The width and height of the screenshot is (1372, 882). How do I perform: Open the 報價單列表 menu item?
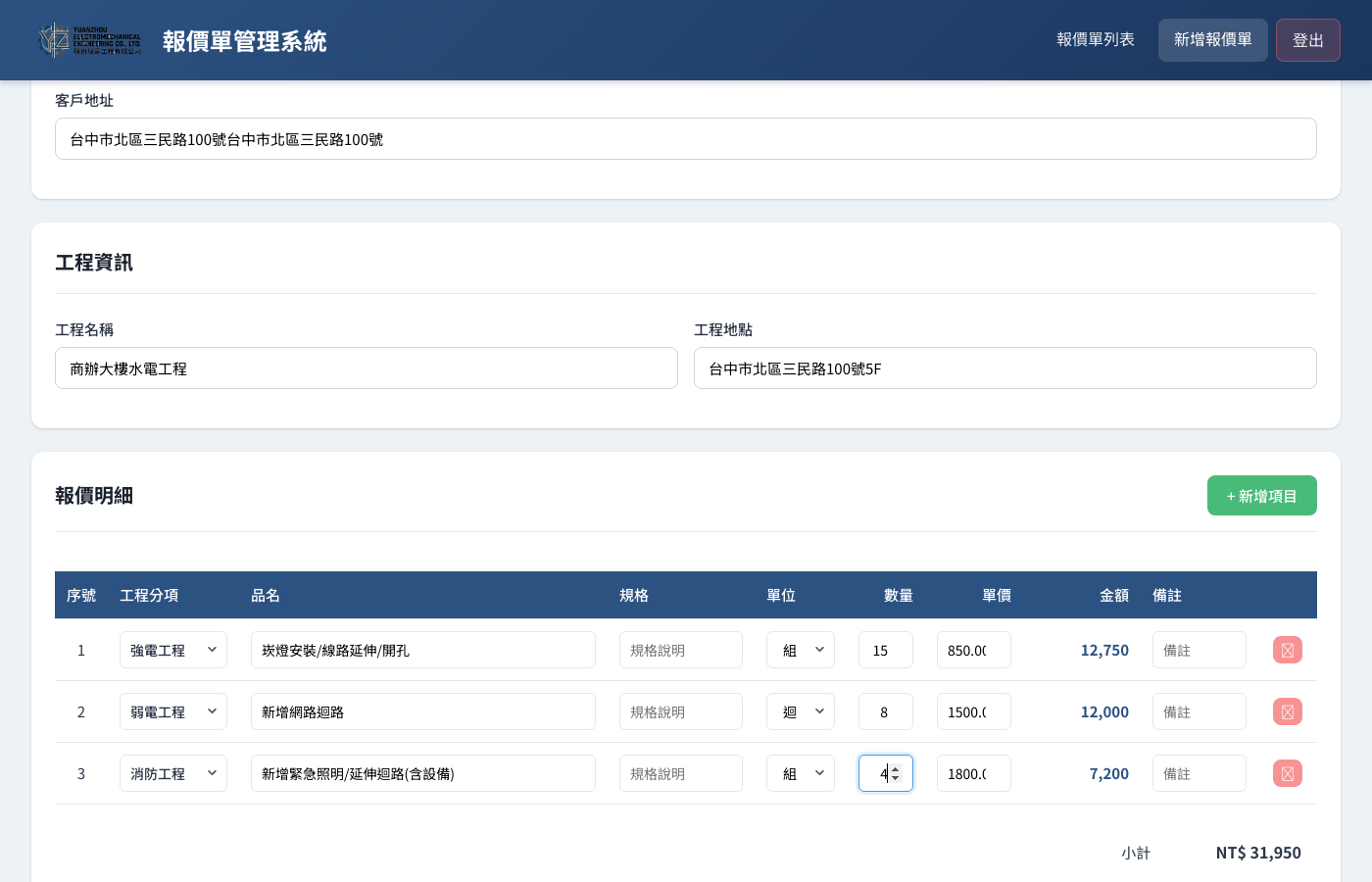1096,40
